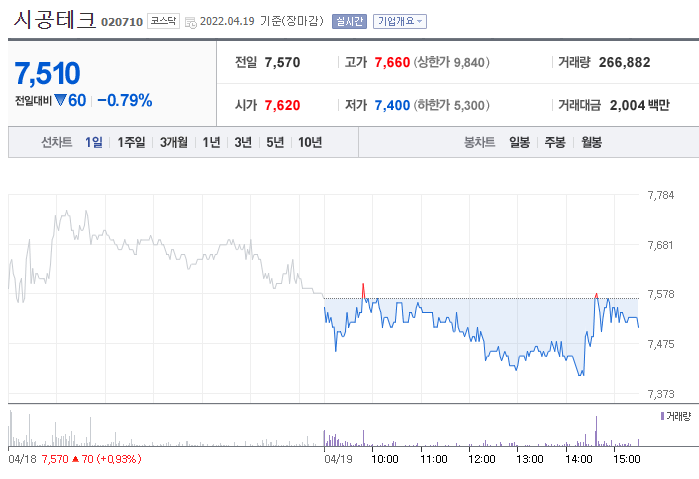Click the 15:00 time axis label

coord(627,459)
